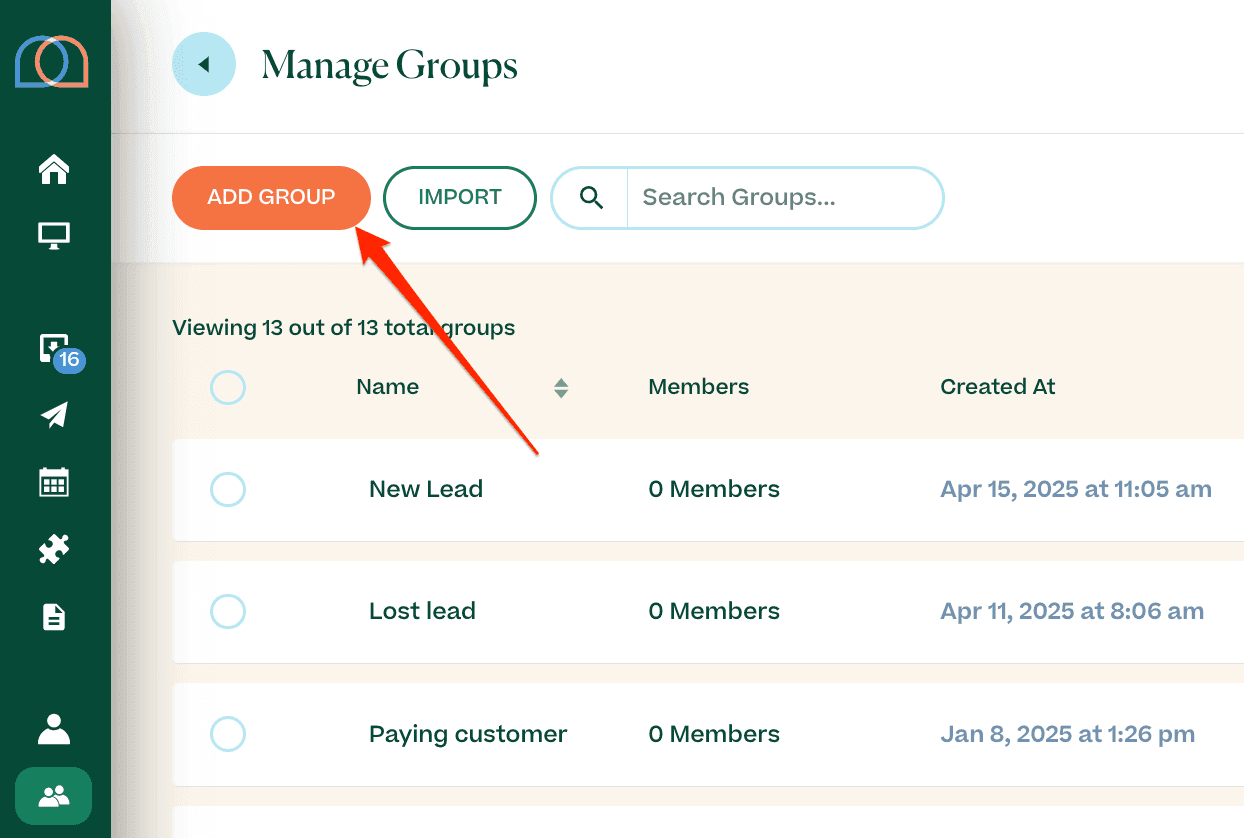1244x838 pixels.
Task: Click the app logo at top left
Action: tap(52, 61)
